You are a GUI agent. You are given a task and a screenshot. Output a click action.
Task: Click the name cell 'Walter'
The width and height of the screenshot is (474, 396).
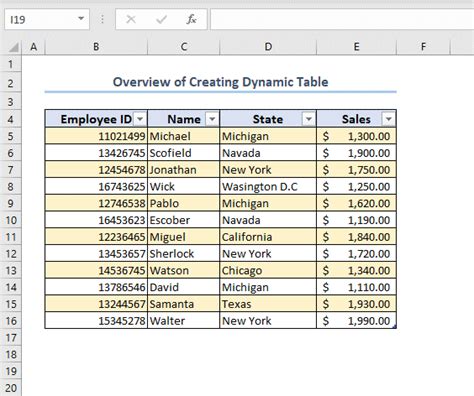point(184,321)
